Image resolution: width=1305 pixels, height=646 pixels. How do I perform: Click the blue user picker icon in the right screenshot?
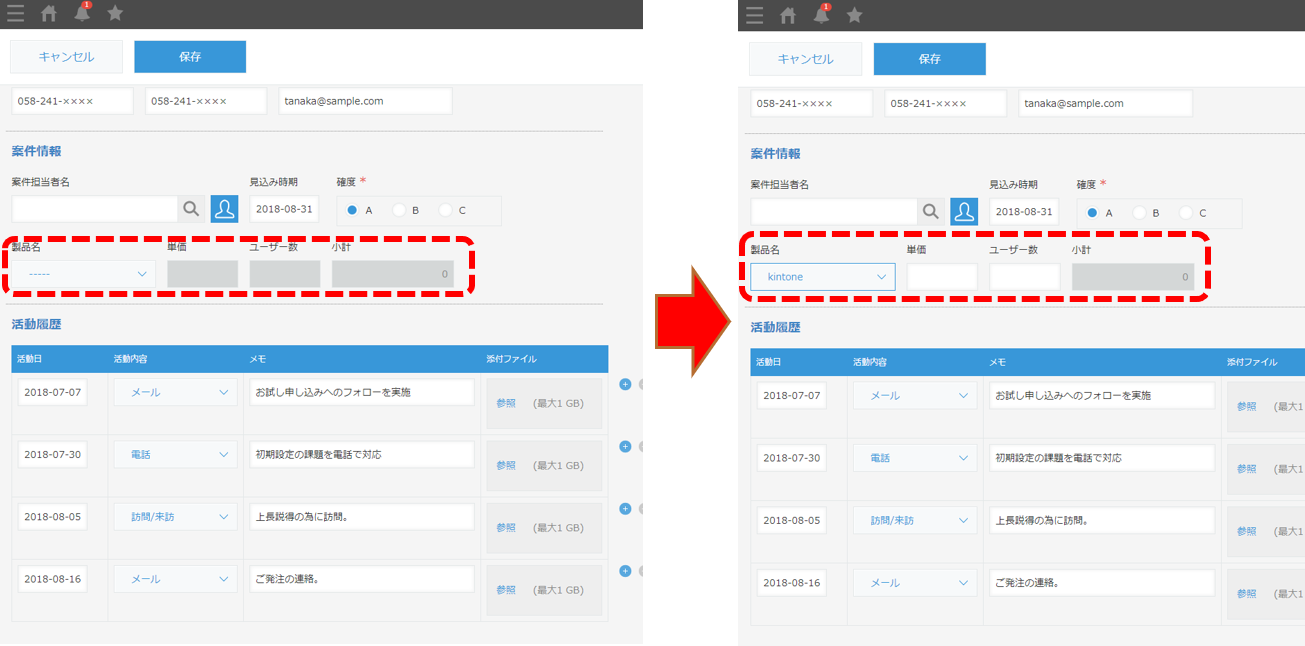(964, 212)
